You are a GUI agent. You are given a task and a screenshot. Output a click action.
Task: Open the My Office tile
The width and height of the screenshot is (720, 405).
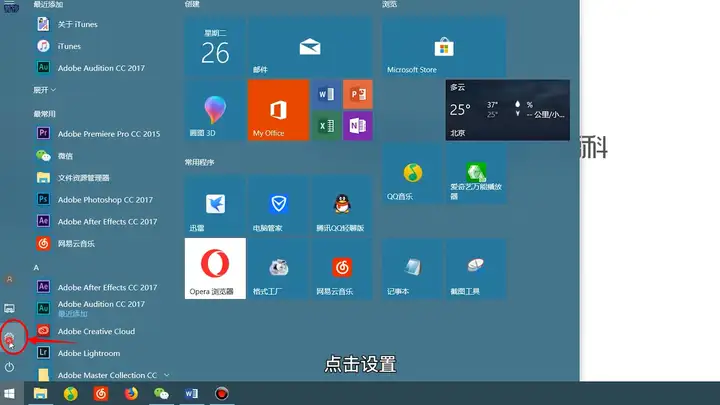[x=278, y=110]
